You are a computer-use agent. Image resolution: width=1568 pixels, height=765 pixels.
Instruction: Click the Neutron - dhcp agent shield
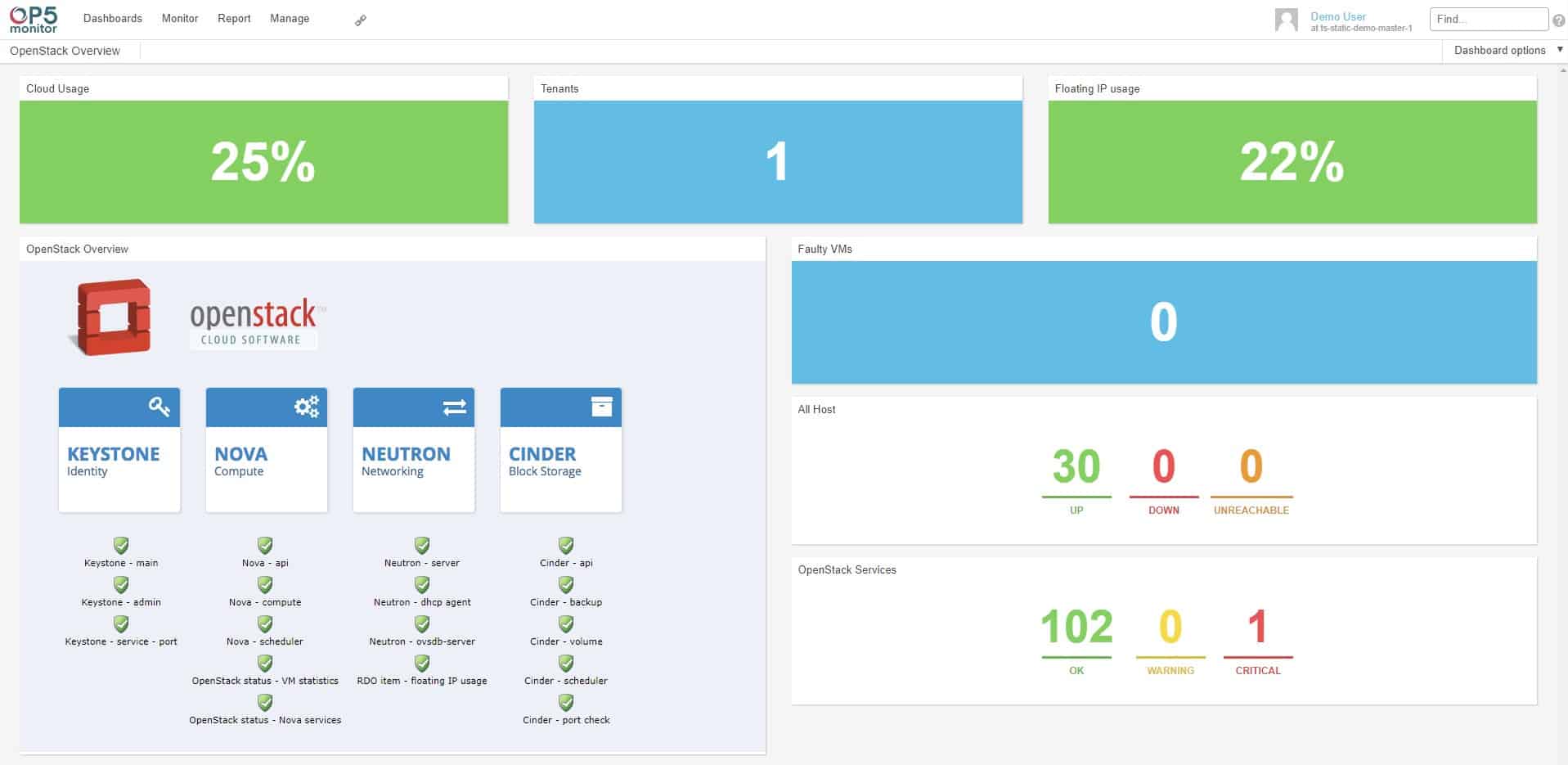coord(422,584)
